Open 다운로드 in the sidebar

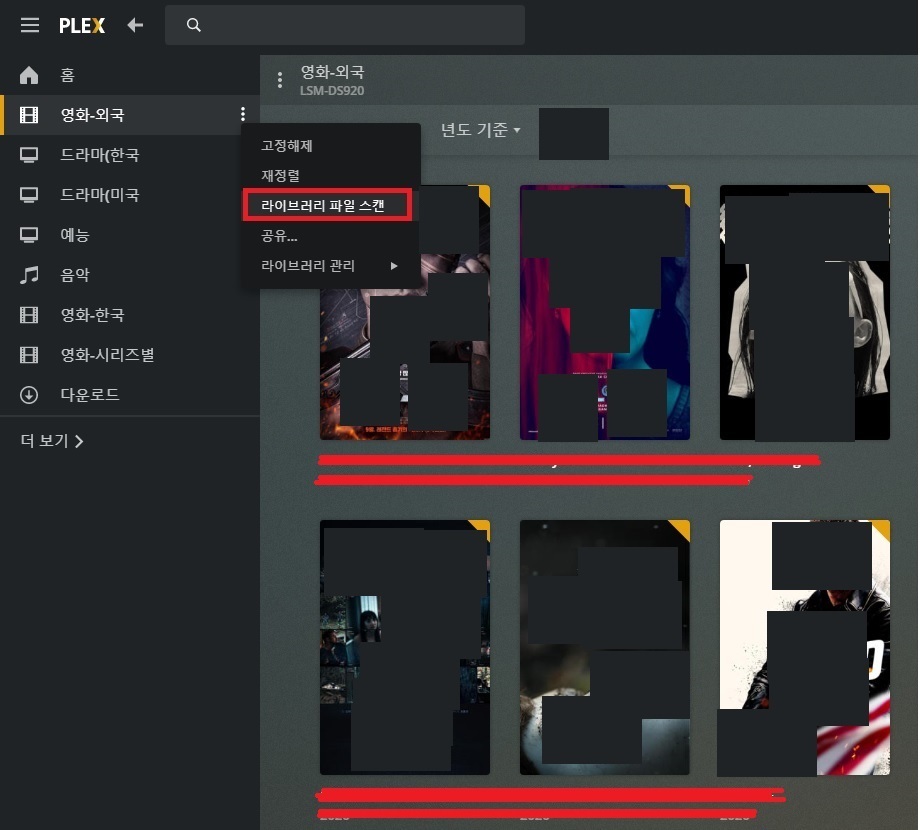pyautogui.click(x=90, y=395)
